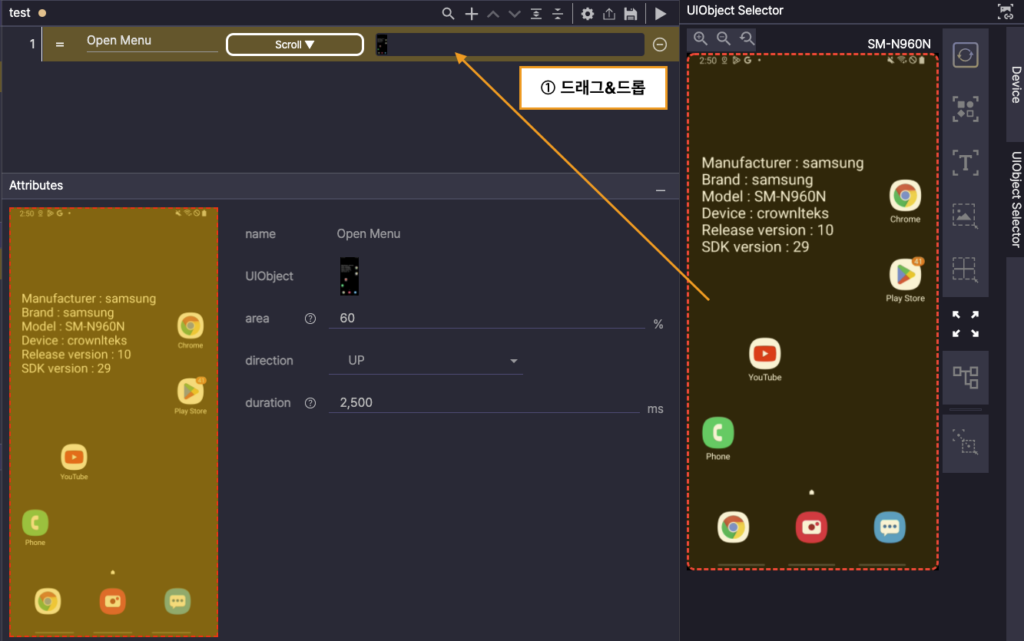Click the search icon in the test toolbar
The image size is (1024, 641).
pyautogui.click(x=449, y=14)
